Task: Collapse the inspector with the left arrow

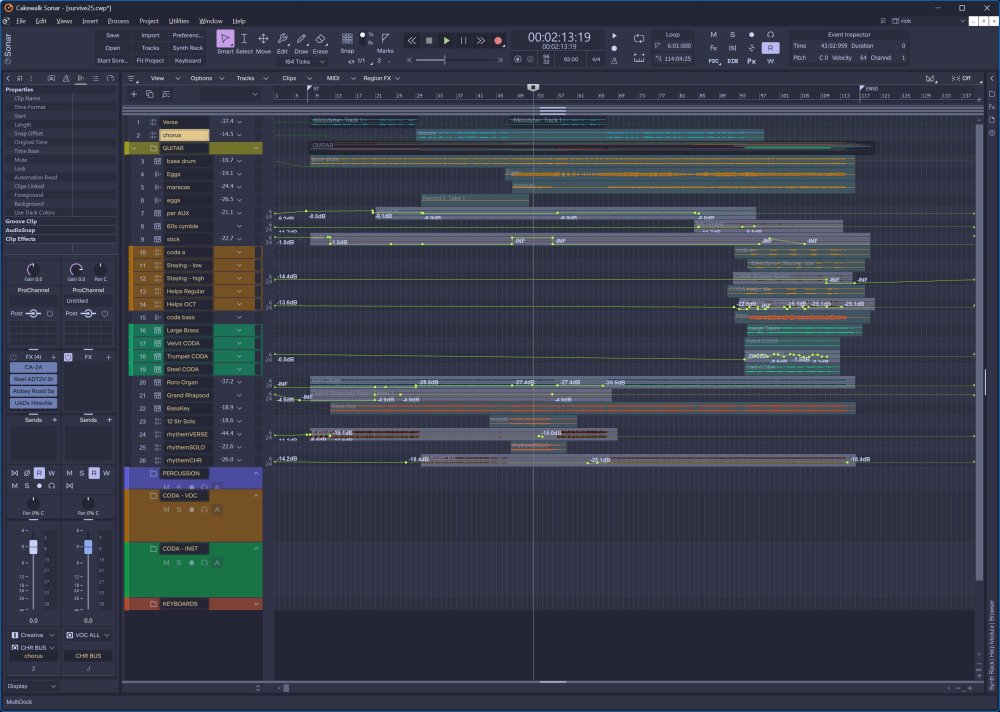Action: point(8,78)
